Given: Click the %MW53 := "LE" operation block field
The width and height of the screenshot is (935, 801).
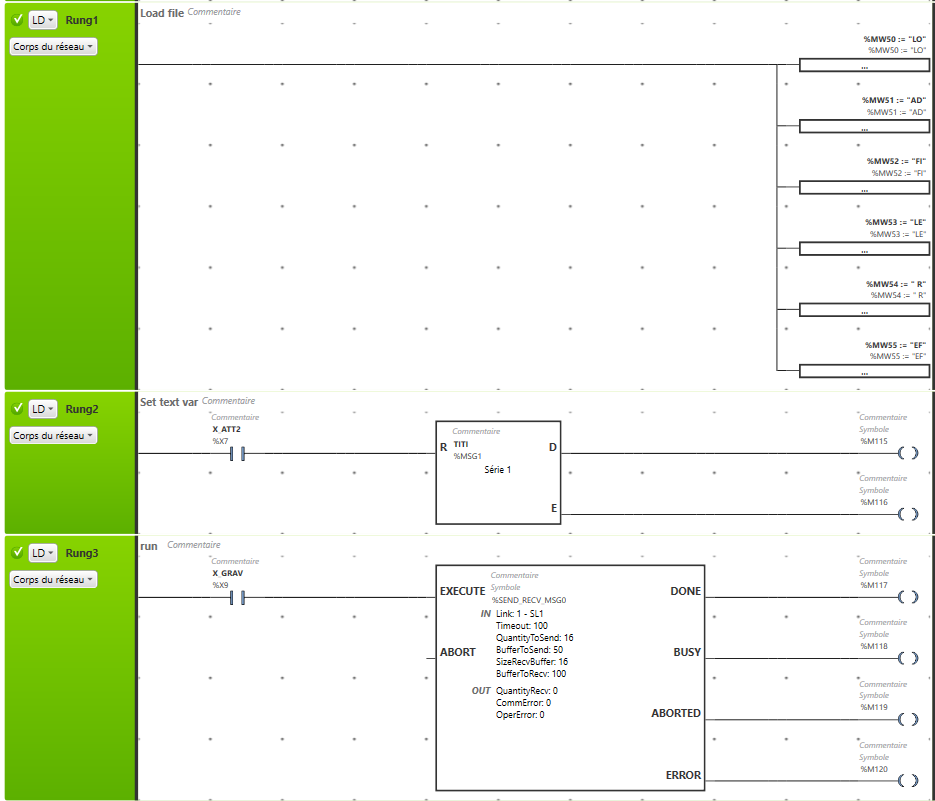Looking at the screenshot, I should [864, 250].
